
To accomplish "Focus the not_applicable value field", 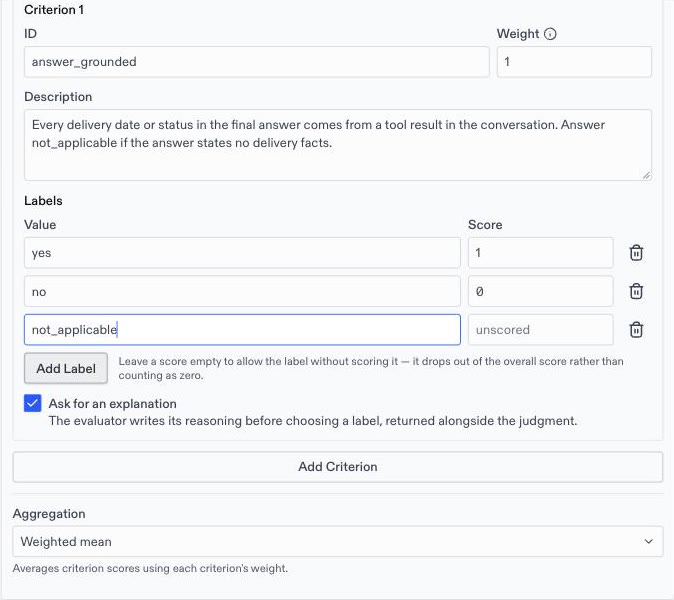I will pos(242,330).
